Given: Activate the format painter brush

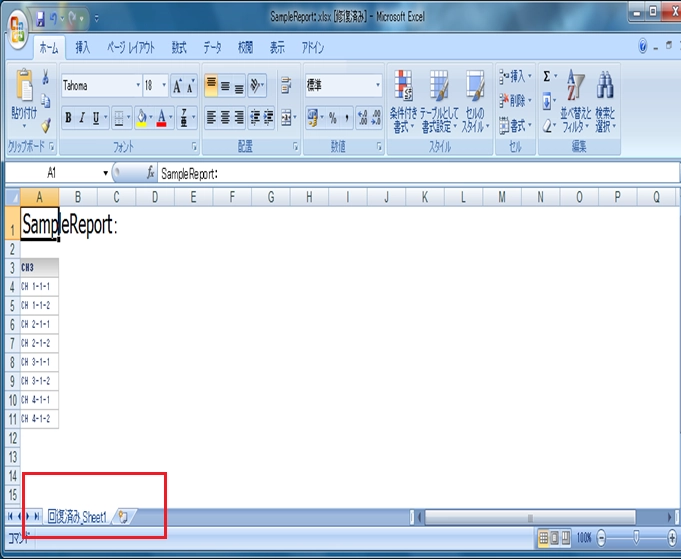Looking at the screenshot, I should tap(46, 125).
